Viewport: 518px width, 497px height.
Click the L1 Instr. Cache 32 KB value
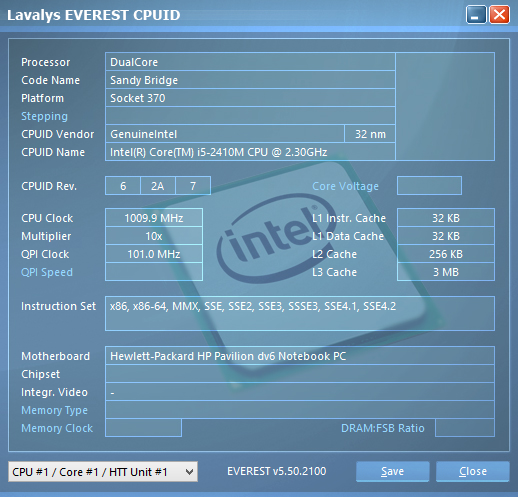(x=446, y=218)
